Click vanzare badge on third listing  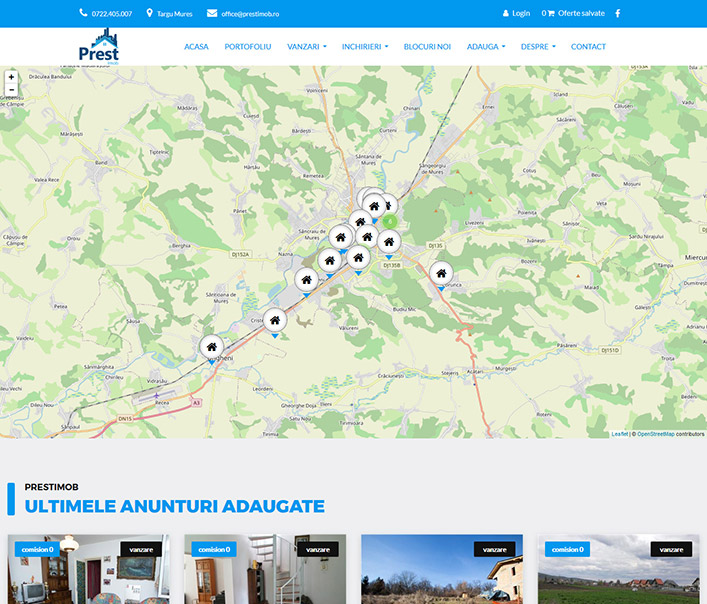[x=495, y=549]
